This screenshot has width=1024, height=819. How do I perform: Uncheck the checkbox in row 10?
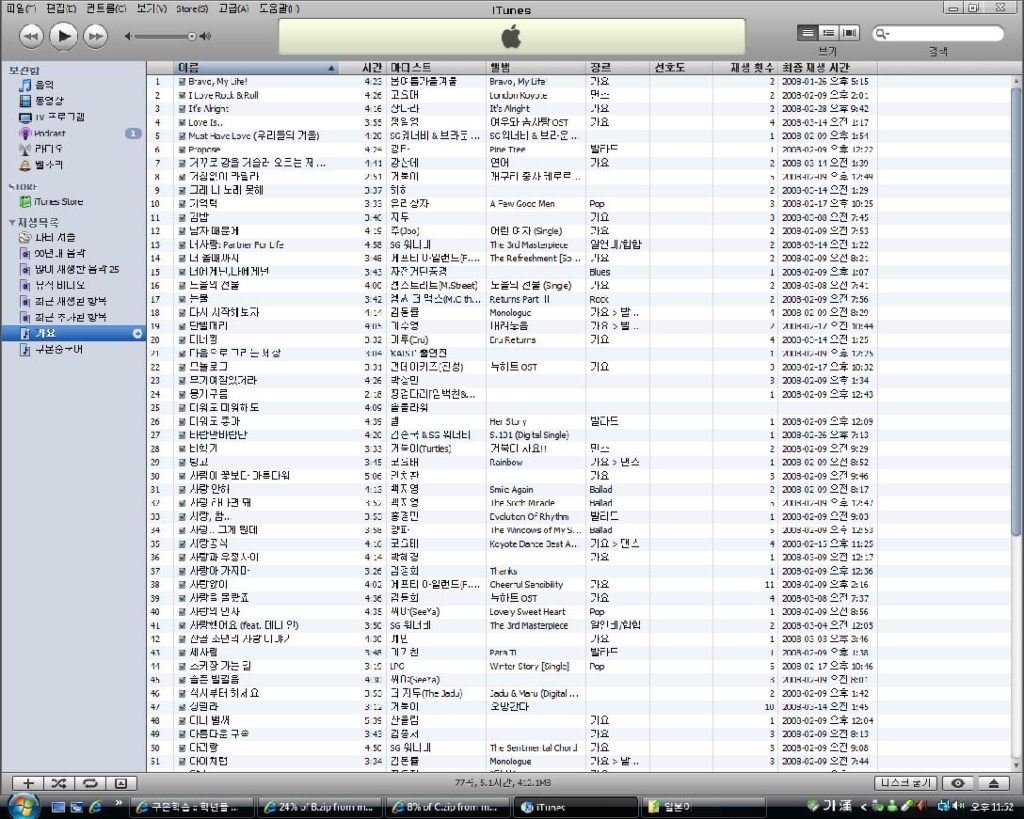tap(182, 204)
